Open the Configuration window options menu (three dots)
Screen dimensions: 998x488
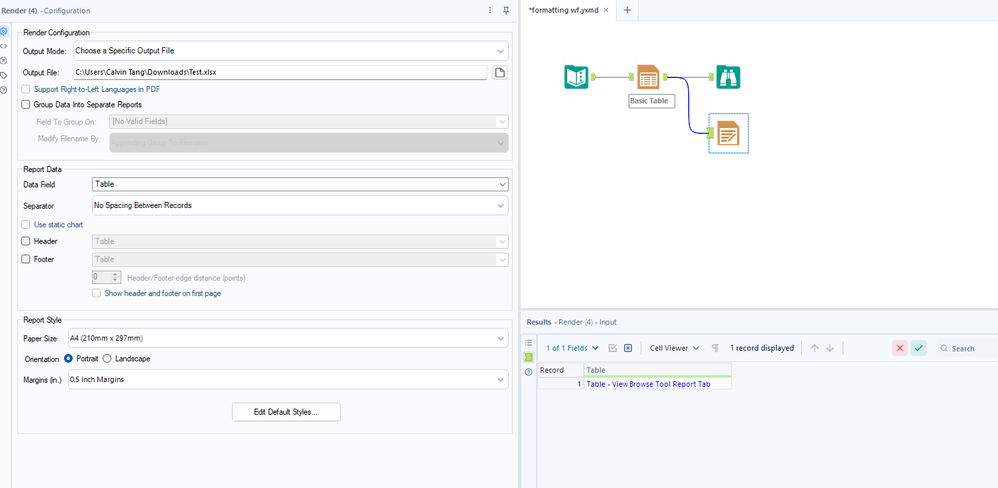490,10
